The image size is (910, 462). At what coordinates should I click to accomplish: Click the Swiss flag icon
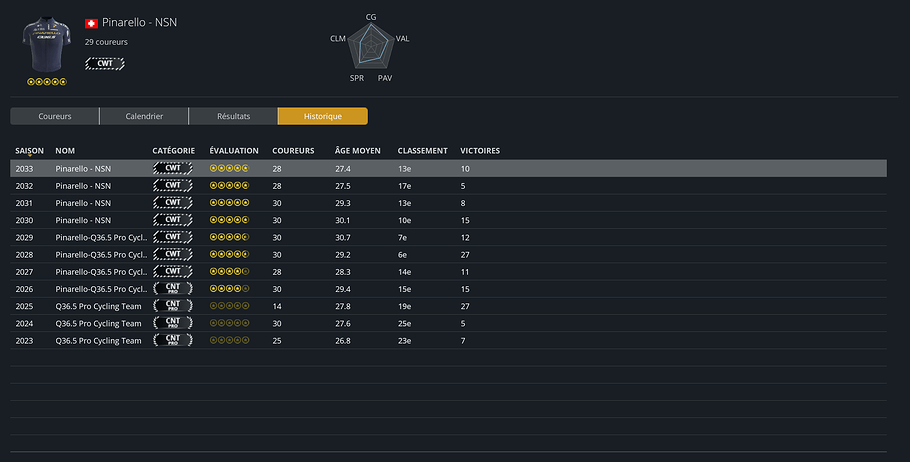click(91, 23)
